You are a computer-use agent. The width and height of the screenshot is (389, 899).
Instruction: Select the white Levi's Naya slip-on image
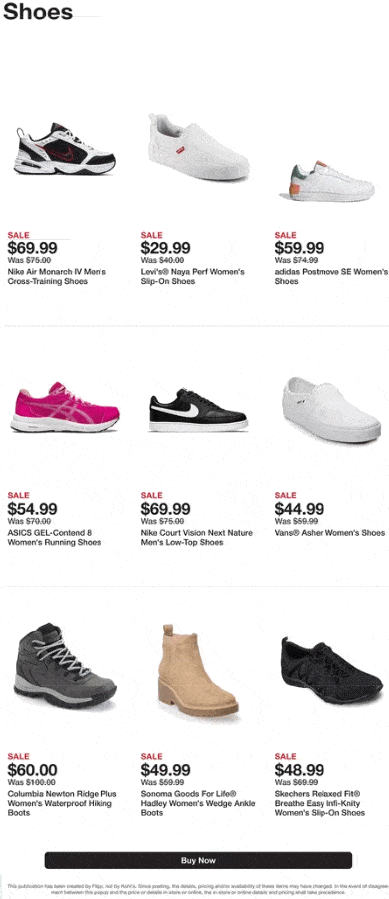pos(199,146)
